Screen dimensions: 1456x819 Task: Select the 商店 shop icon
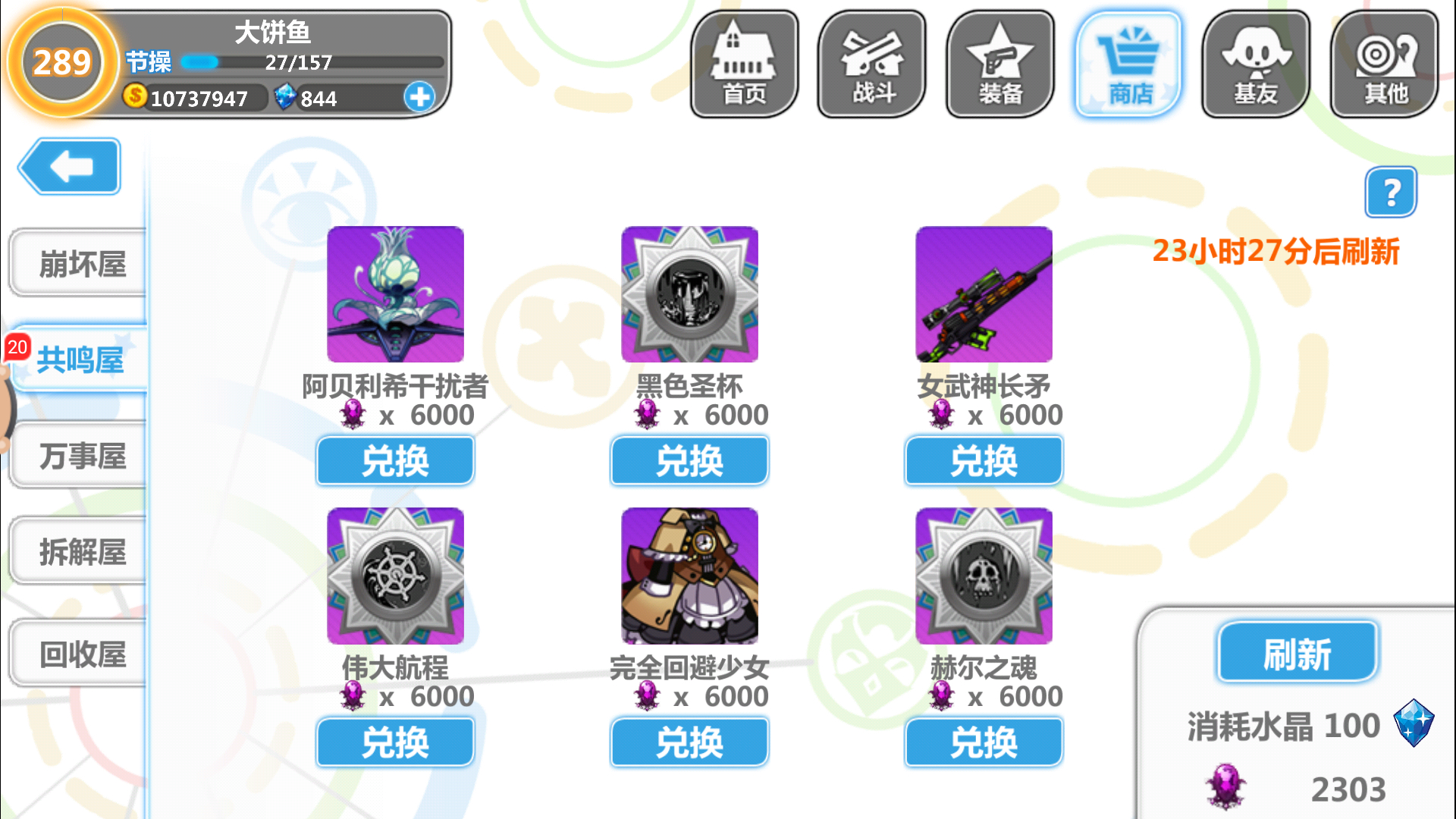coord(1128,64)
